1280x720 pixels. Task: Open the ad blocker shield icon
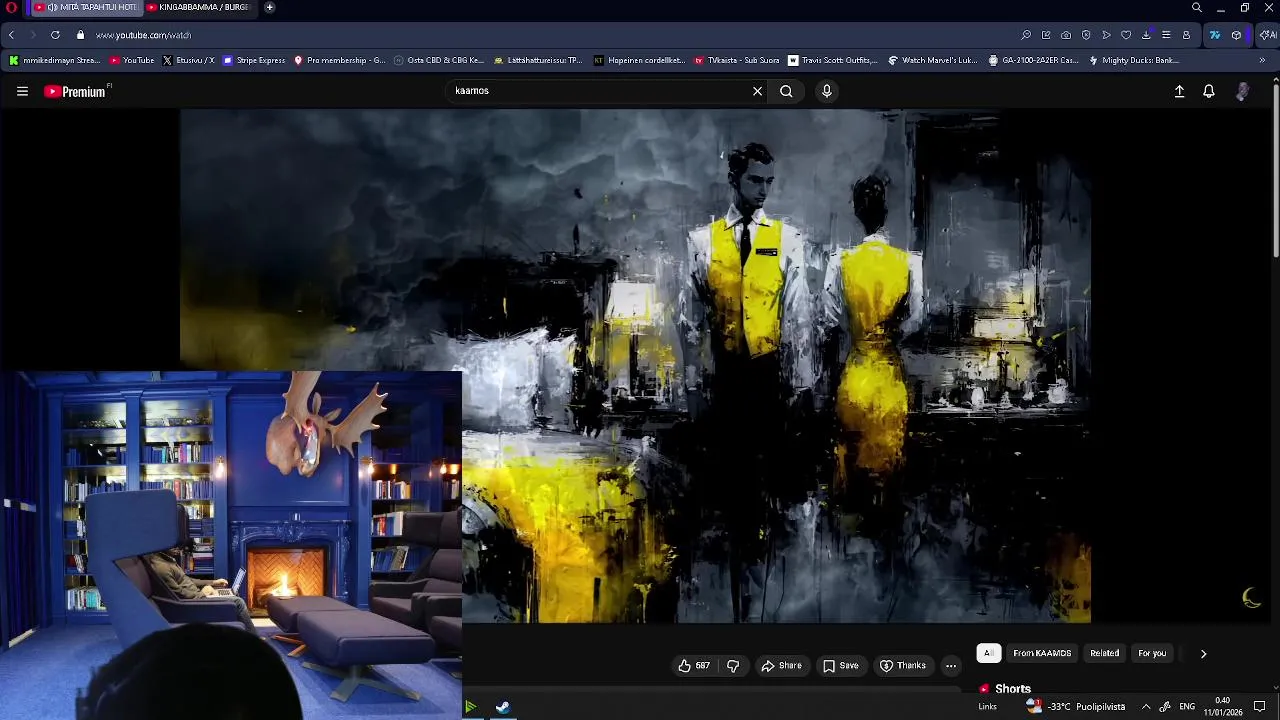1086,35
